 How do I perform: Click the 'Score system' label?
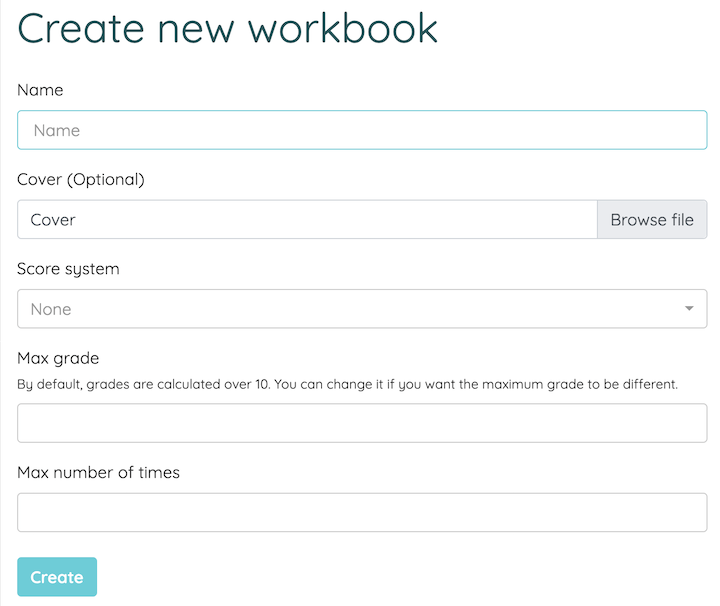click(68, 269)
